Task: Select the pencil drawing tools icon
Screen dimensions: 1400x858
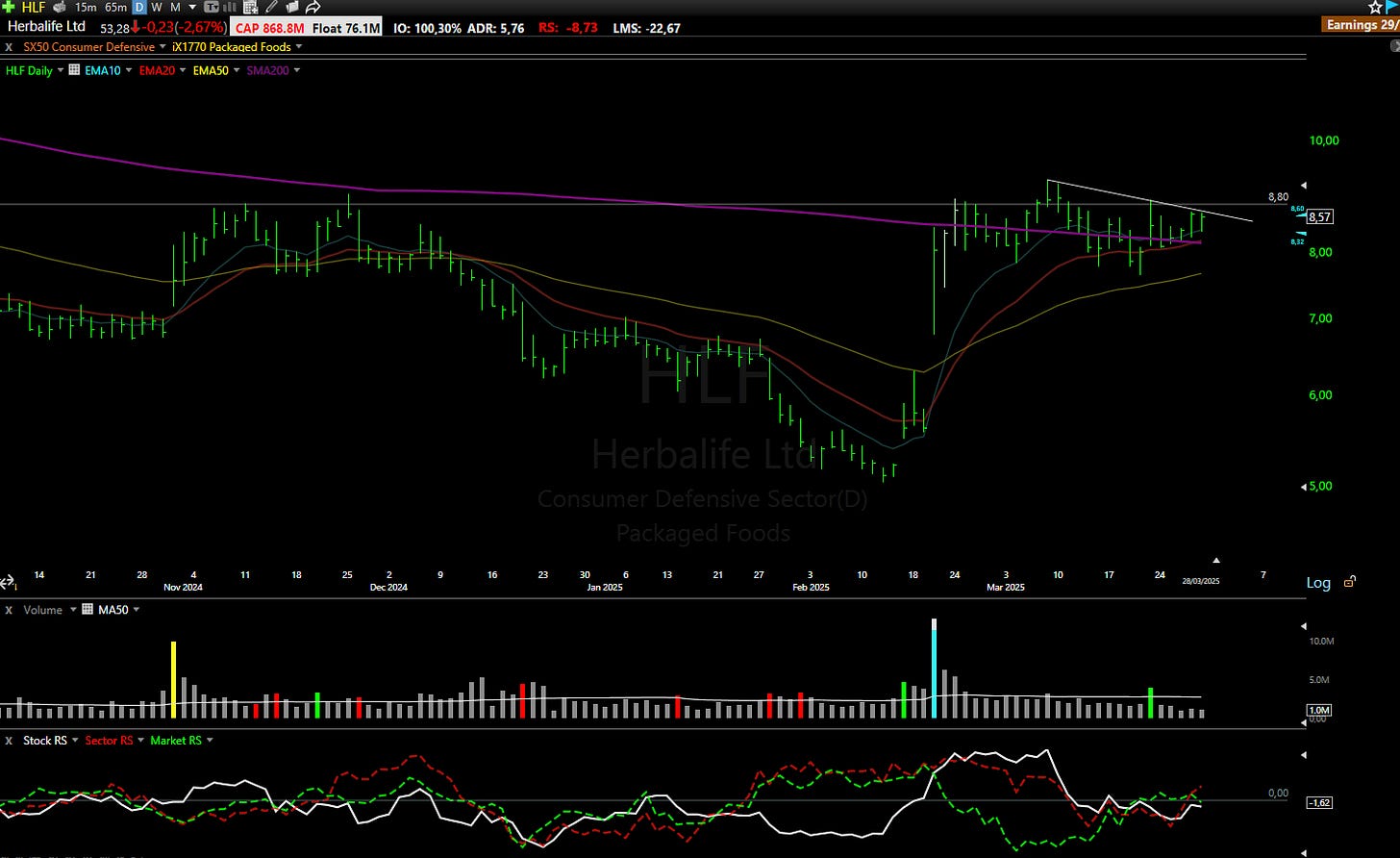Action: pyautogui.click(x=271, y=7)
